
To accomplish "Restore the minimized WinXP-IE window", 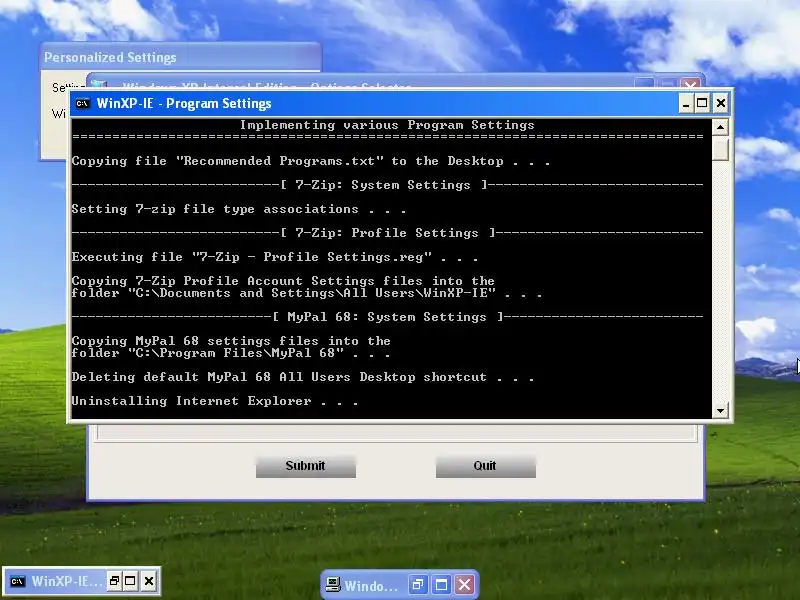I will [114, 581].
